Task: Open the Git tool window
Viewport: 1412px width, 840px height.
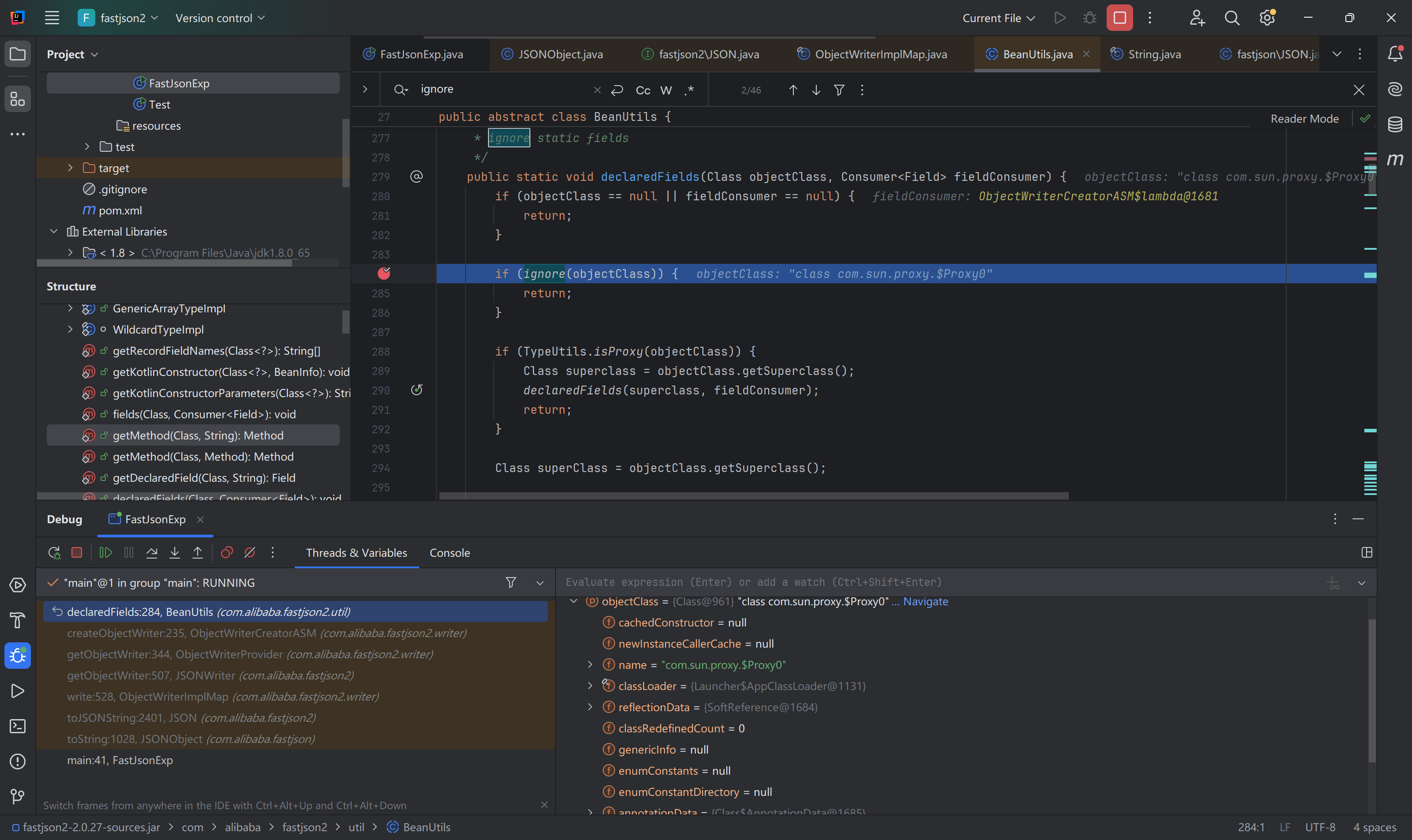Action: pyautogui.click(x=18, y=797)
